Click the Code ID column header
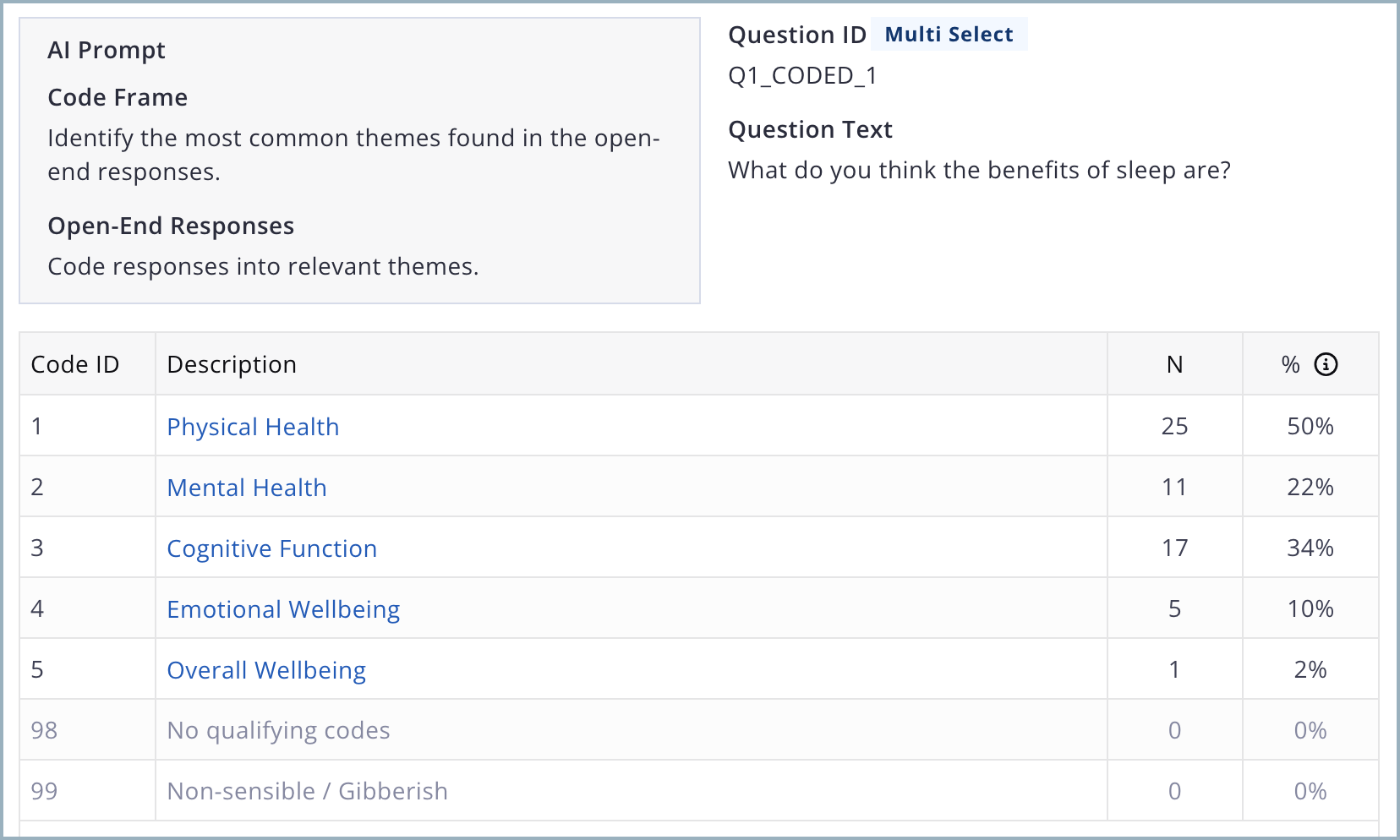1400x840 pixels. click(75, 364)
